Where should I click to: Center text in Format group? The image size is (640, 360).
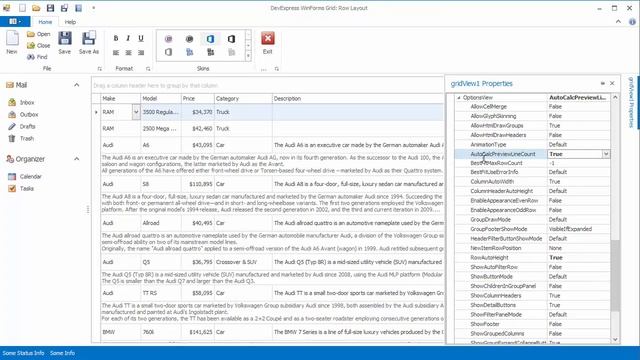point(128,53)
